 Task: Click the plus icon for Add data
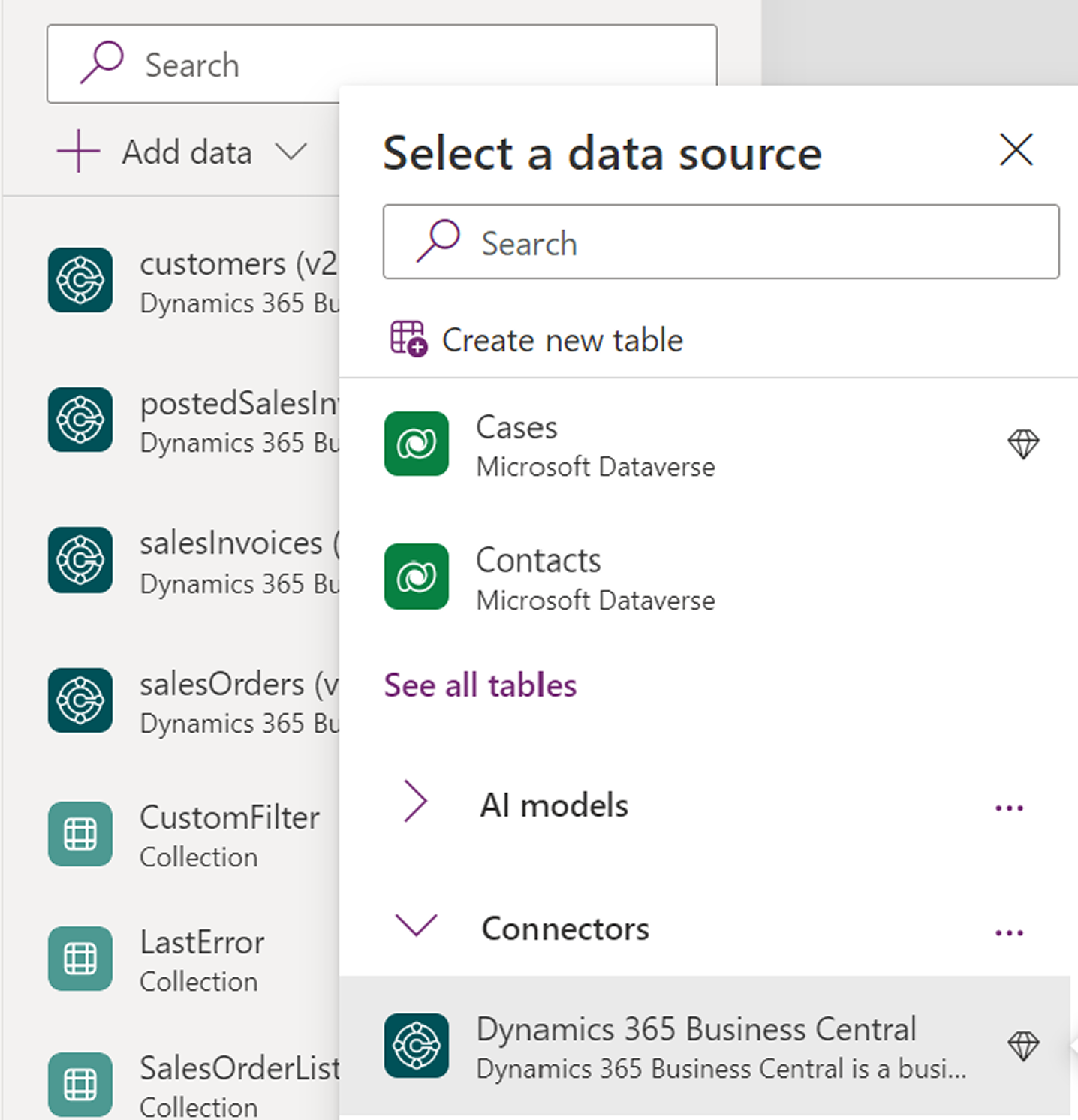point(78,152)
